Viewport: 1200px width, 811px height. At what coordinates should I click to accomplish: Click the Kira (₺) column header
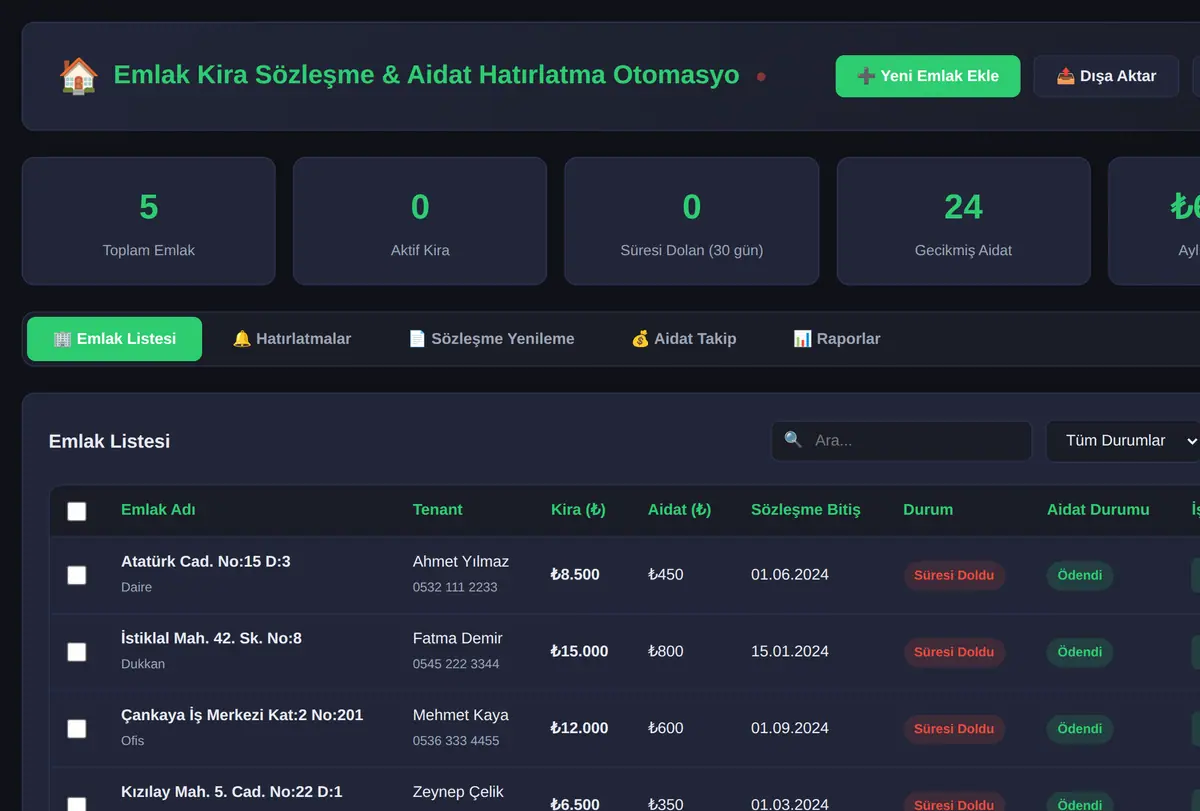pos(578,510)
